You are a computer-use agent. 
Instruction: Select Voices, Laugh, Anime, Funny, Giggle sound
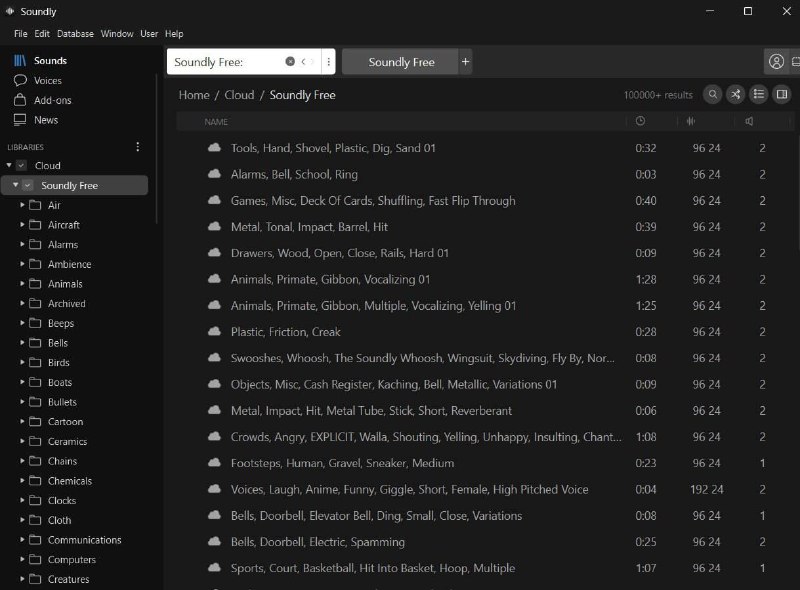[x=409, y=489]
